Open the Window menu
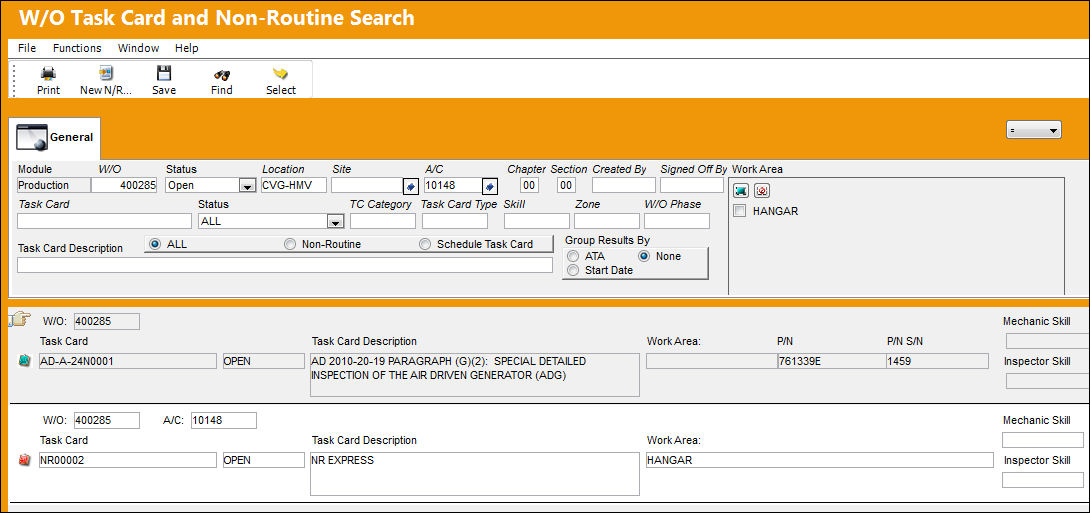The height and width of the screenshot is (513, 1090). coord(138,48)
